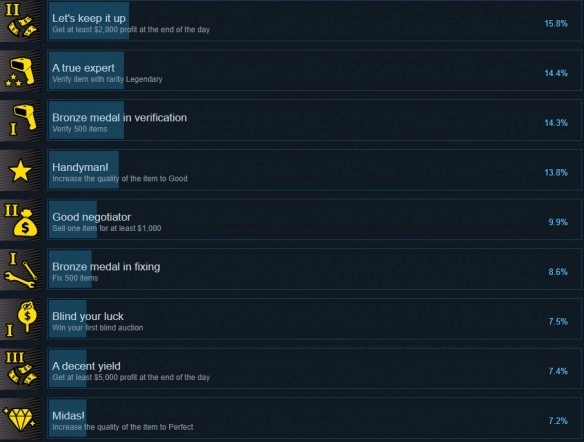Select the 9.9% percentage for Good negotiator
Screen dimensions: 584x442
coord(558,222)
